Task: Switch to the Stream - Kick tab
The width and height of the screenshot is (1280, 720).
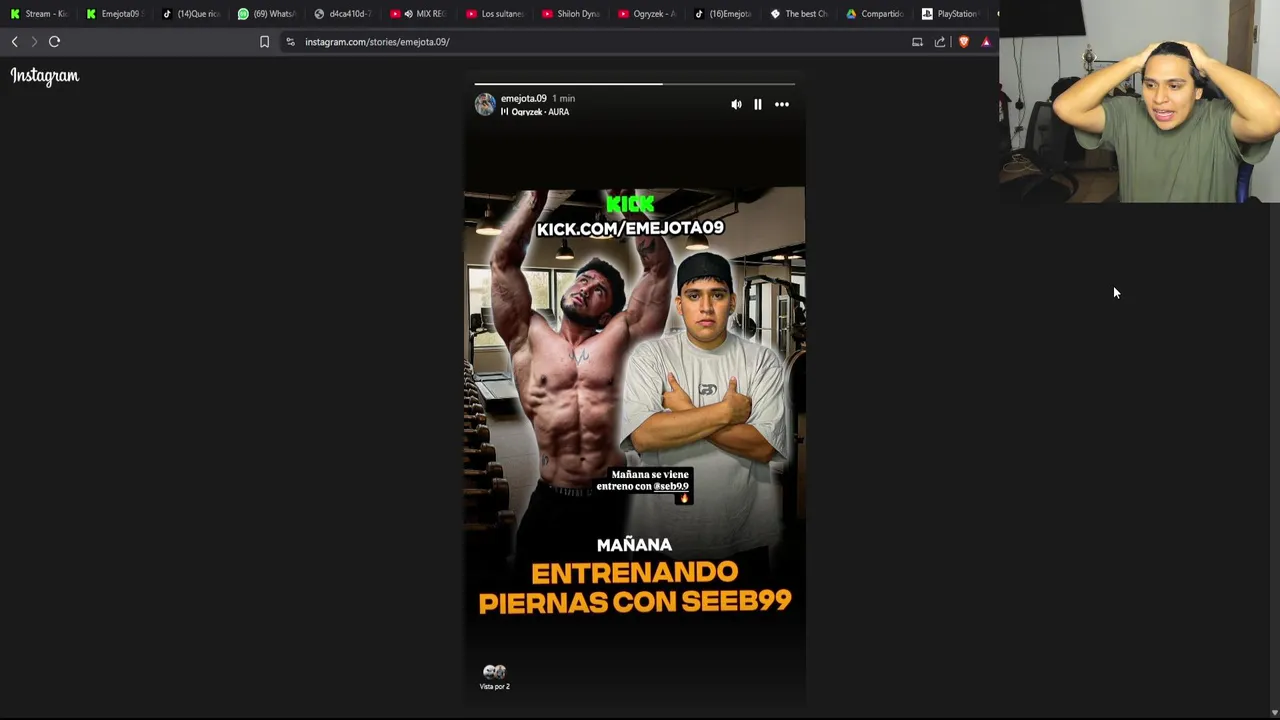Action: click(38, 14)
